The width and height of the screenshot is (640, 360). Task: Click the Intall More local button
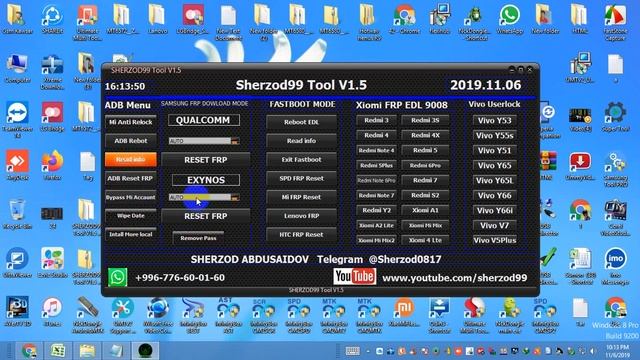pyautogui.click(x=131, y=234)
